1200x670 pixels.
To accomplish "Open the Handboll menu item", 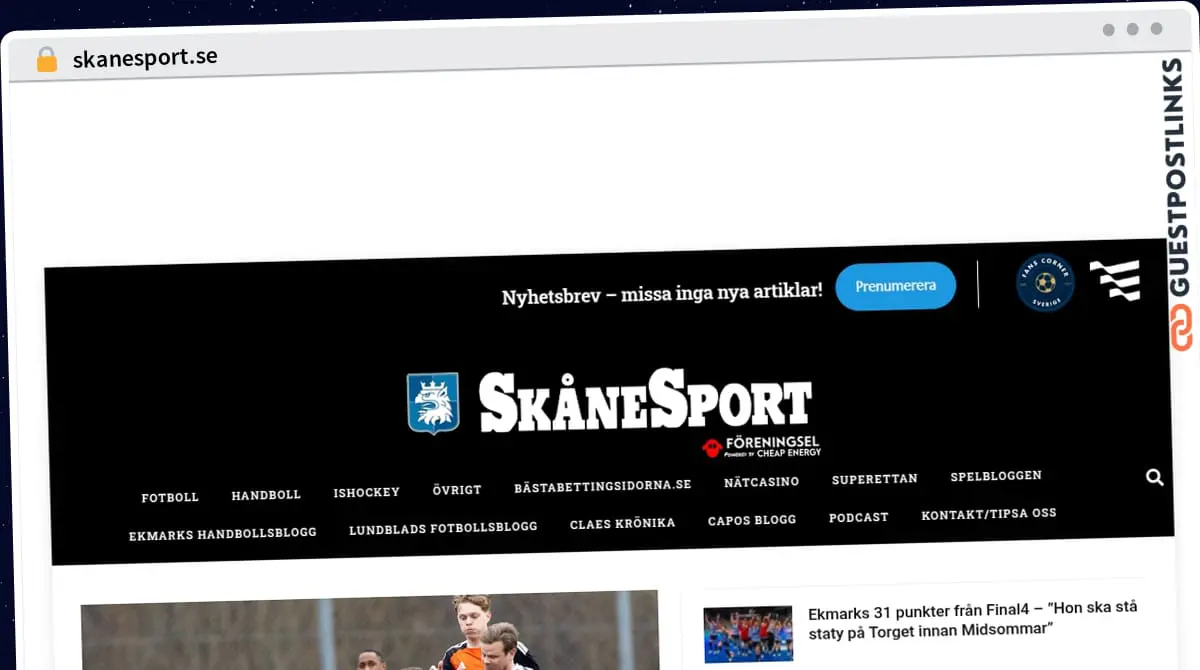I will pos(266,495).
